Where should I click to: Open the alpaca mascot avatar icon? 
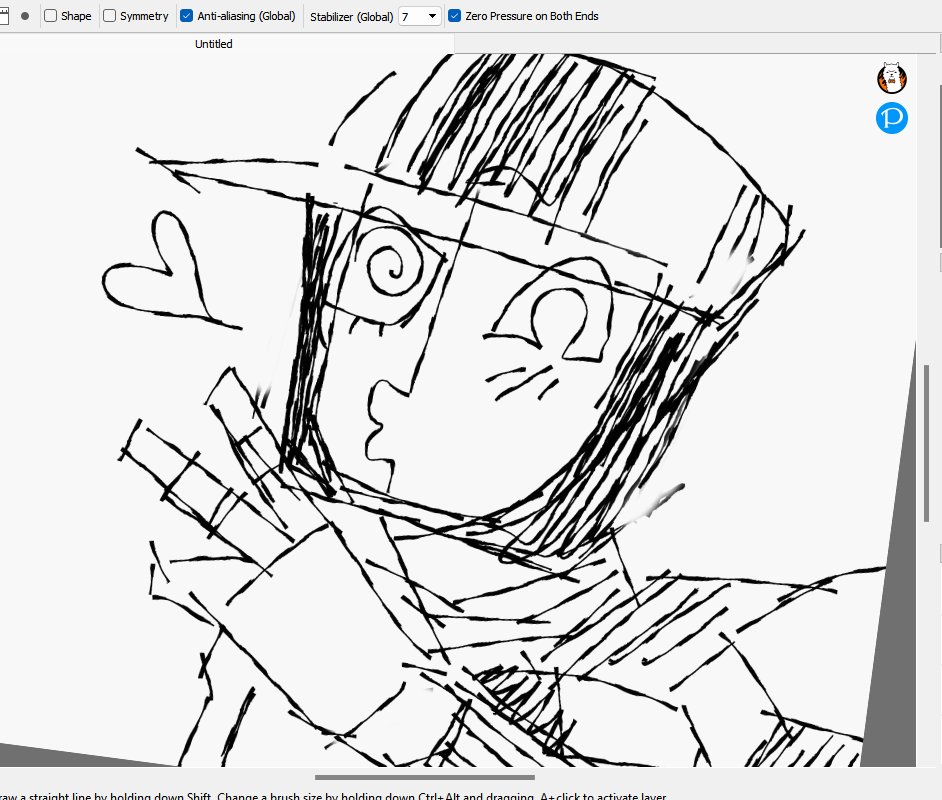click(x=892, y=78)
